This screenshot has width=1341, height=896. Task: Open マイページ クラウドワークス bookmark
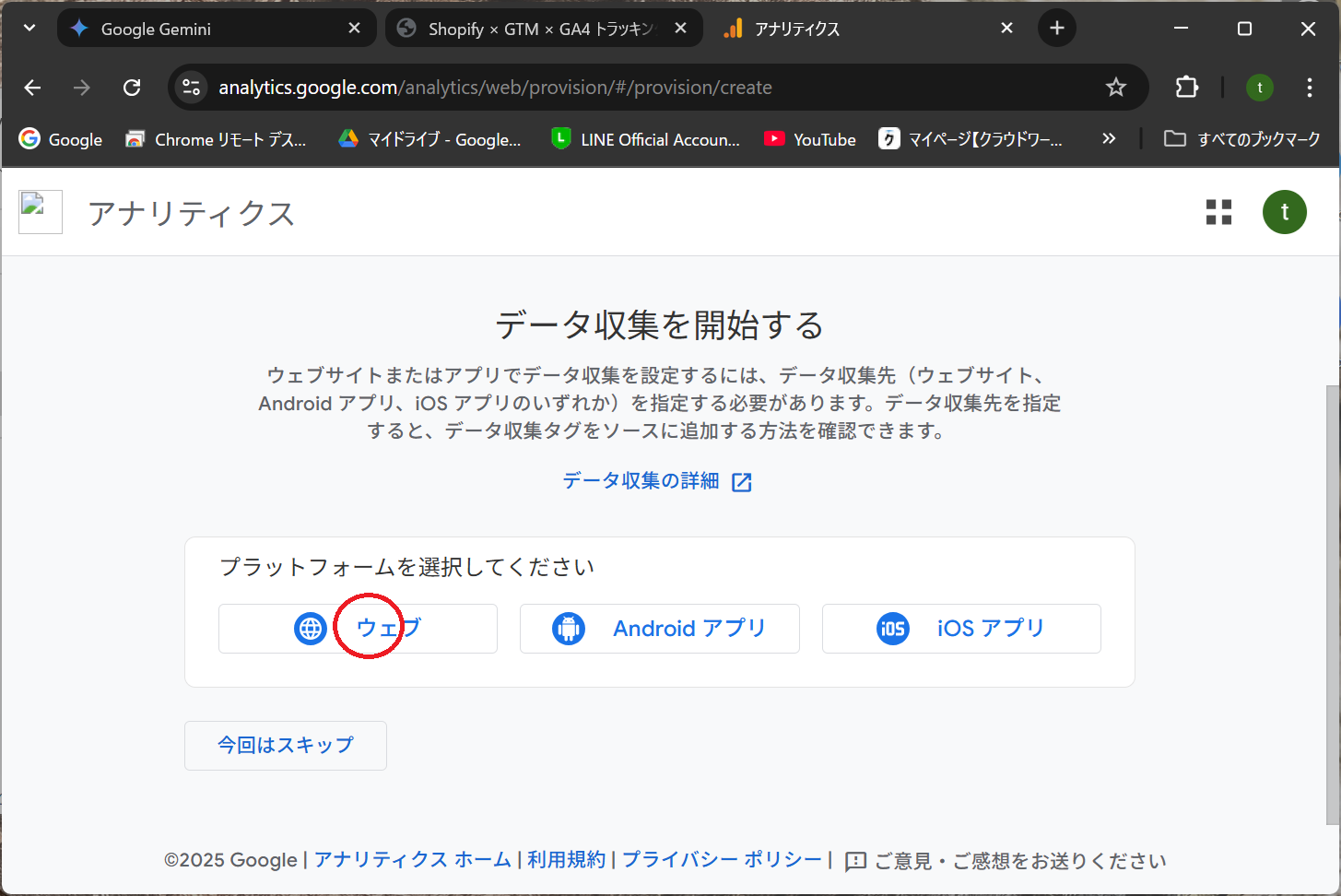(x=970, y=139)
